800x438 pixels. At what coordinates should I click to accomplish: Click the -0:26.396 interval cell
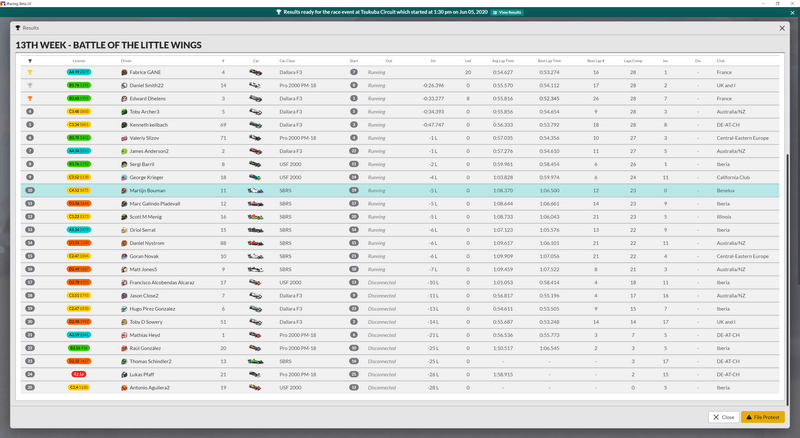[x=433, y=85]
